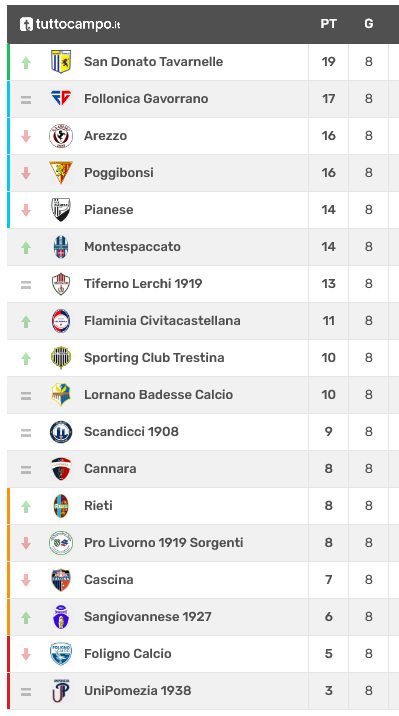Open the Pro Livorno 1919 Sorgenti link
This screenshot has height=716, width=399.
coord(163,542)
